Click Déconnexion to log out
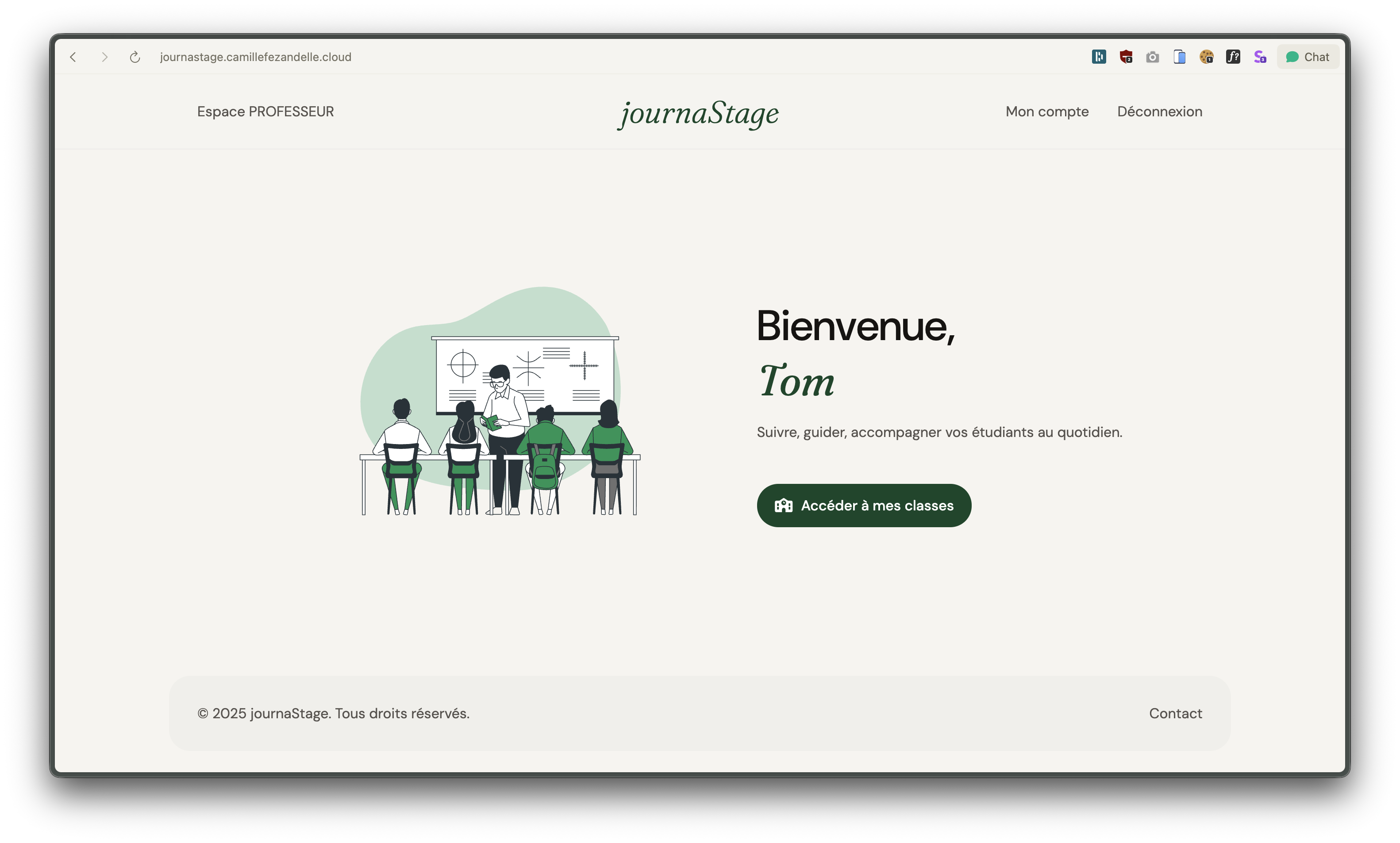Image resolution: width=1400 pixels, height=843 pixels. [x=1159, y=111]
